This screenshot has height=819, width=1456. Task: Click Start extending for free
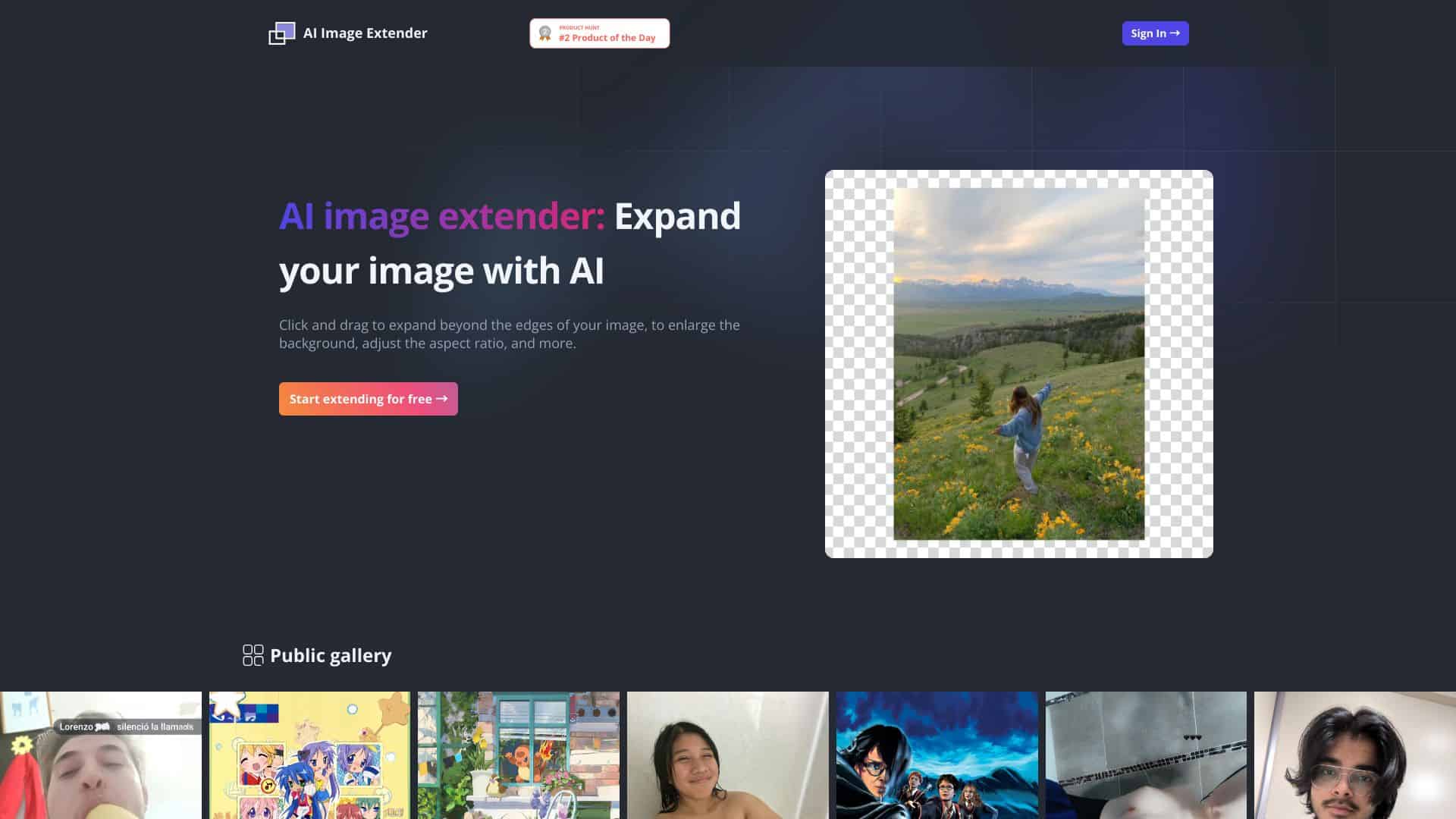click(368, 398)
